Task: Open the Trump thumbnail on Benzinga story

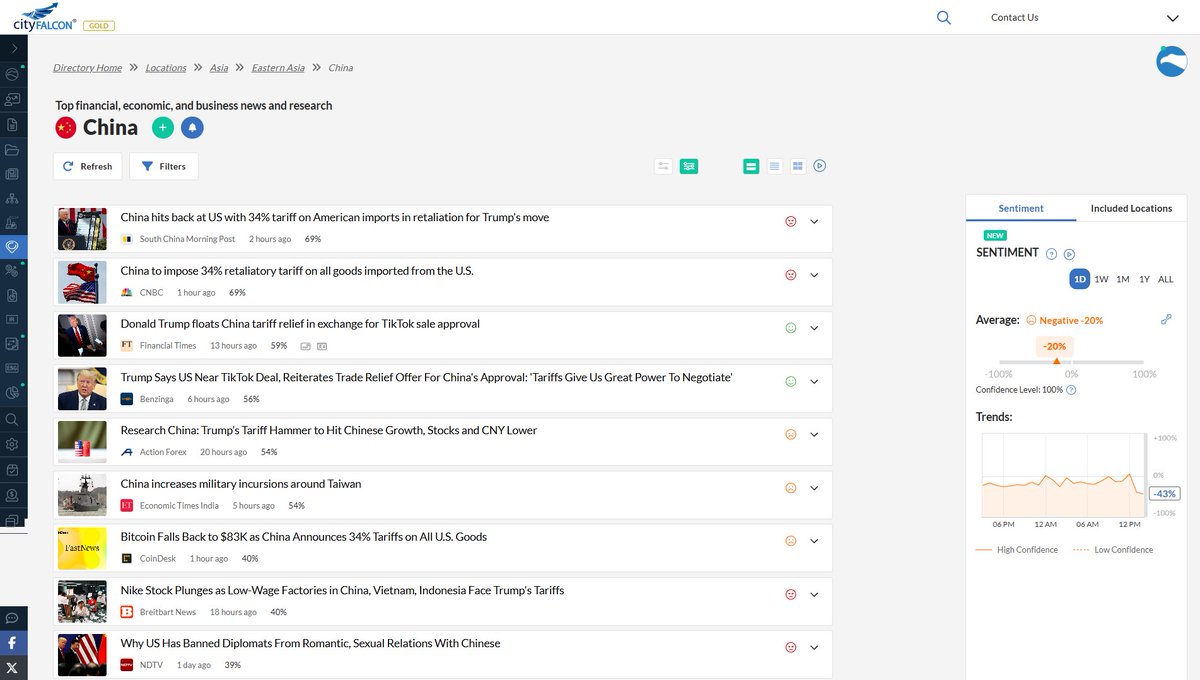Action: [82, 389]
